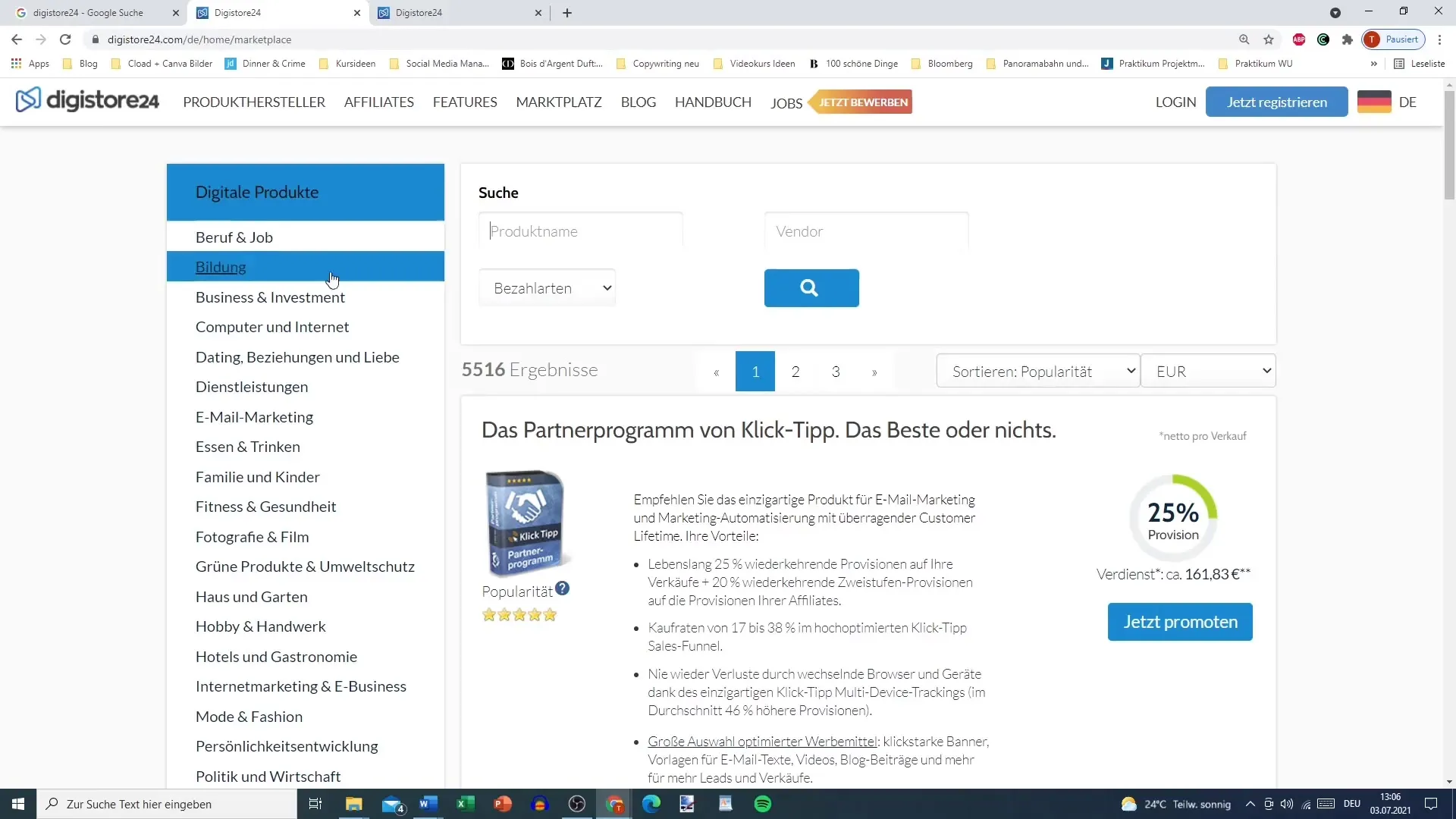
Task: Open the AFFILIATES menu
Action: coord(379,102)
